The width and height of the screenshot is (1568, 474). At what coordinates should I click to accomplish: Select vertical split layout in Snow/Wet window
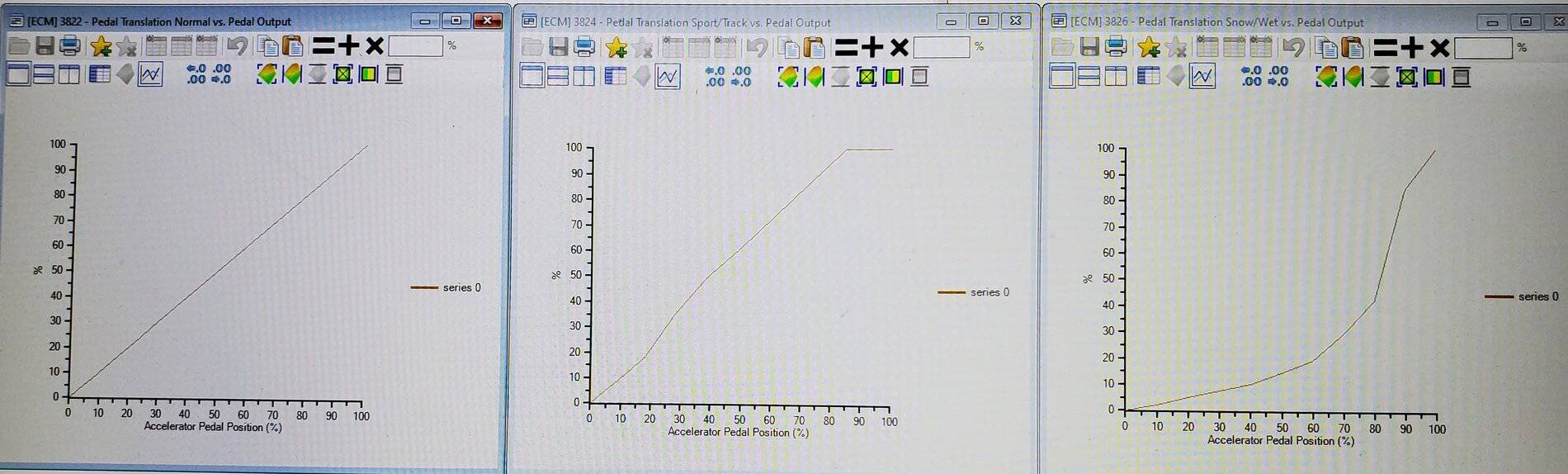click(1116, 77)
